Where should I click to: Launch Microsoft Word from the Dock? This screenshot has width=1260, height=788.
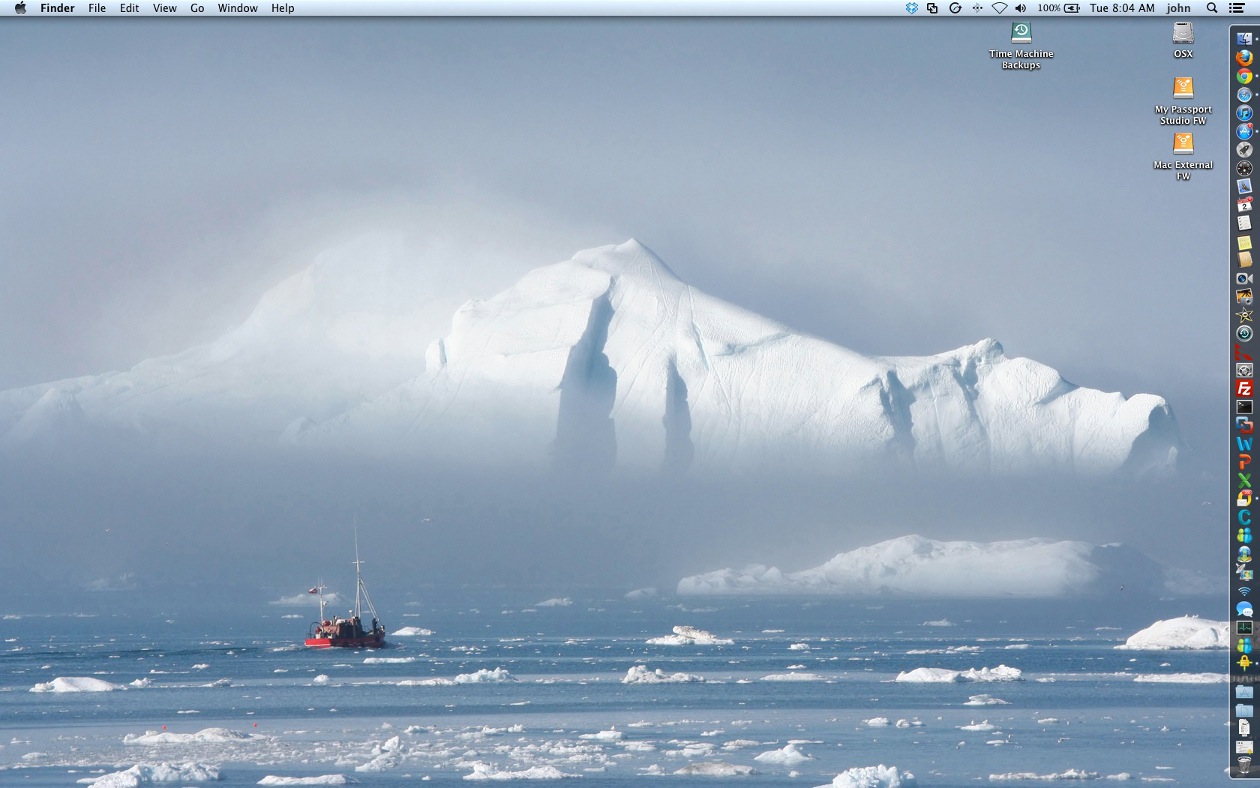pyautogui.click(x=1244, y=443)
